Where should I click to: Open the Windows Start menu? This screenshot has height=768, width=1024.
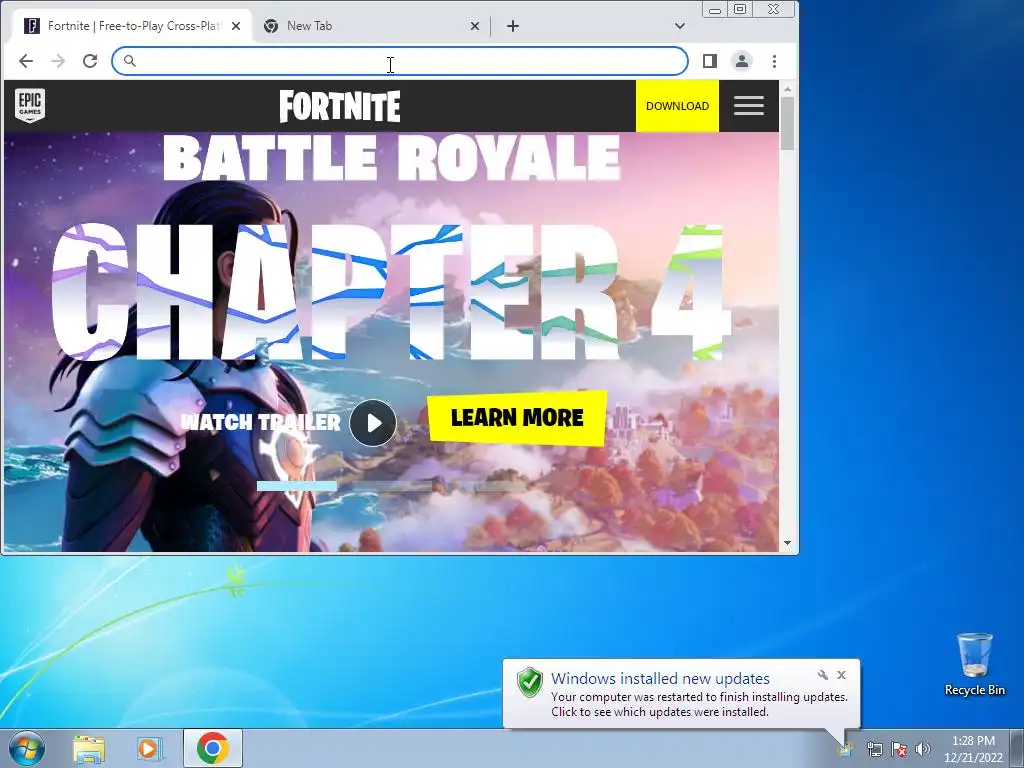(26, 748)
